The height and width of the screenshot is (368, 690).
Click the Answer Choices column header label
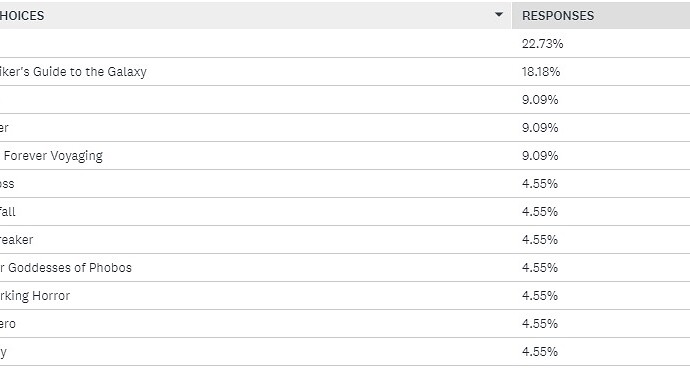tap(22, 15)
